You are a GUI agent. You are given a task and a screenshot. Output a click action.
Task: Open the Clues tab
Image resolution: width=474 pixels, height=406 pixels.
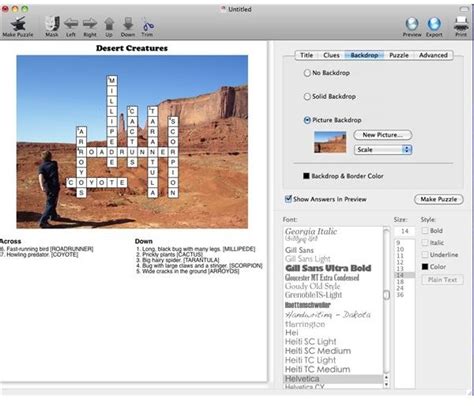coord(331,55)
